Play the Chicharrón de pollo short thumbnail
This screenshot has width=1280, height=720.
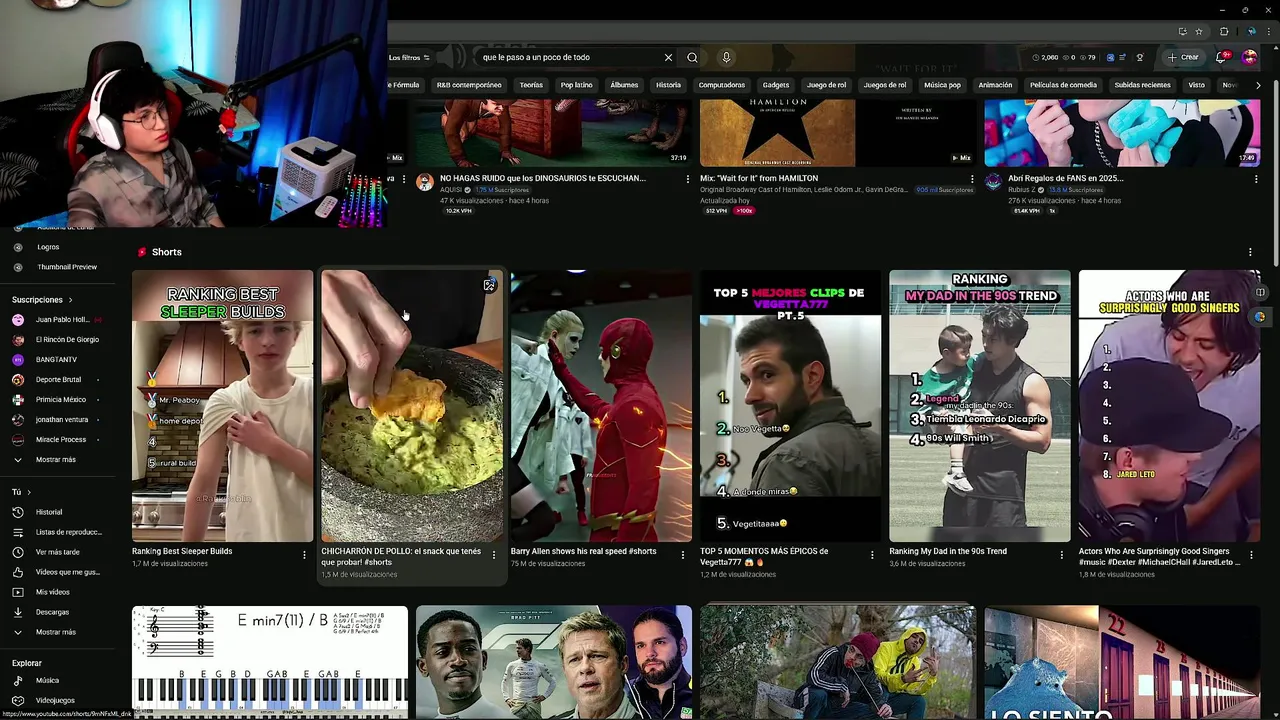412,406
